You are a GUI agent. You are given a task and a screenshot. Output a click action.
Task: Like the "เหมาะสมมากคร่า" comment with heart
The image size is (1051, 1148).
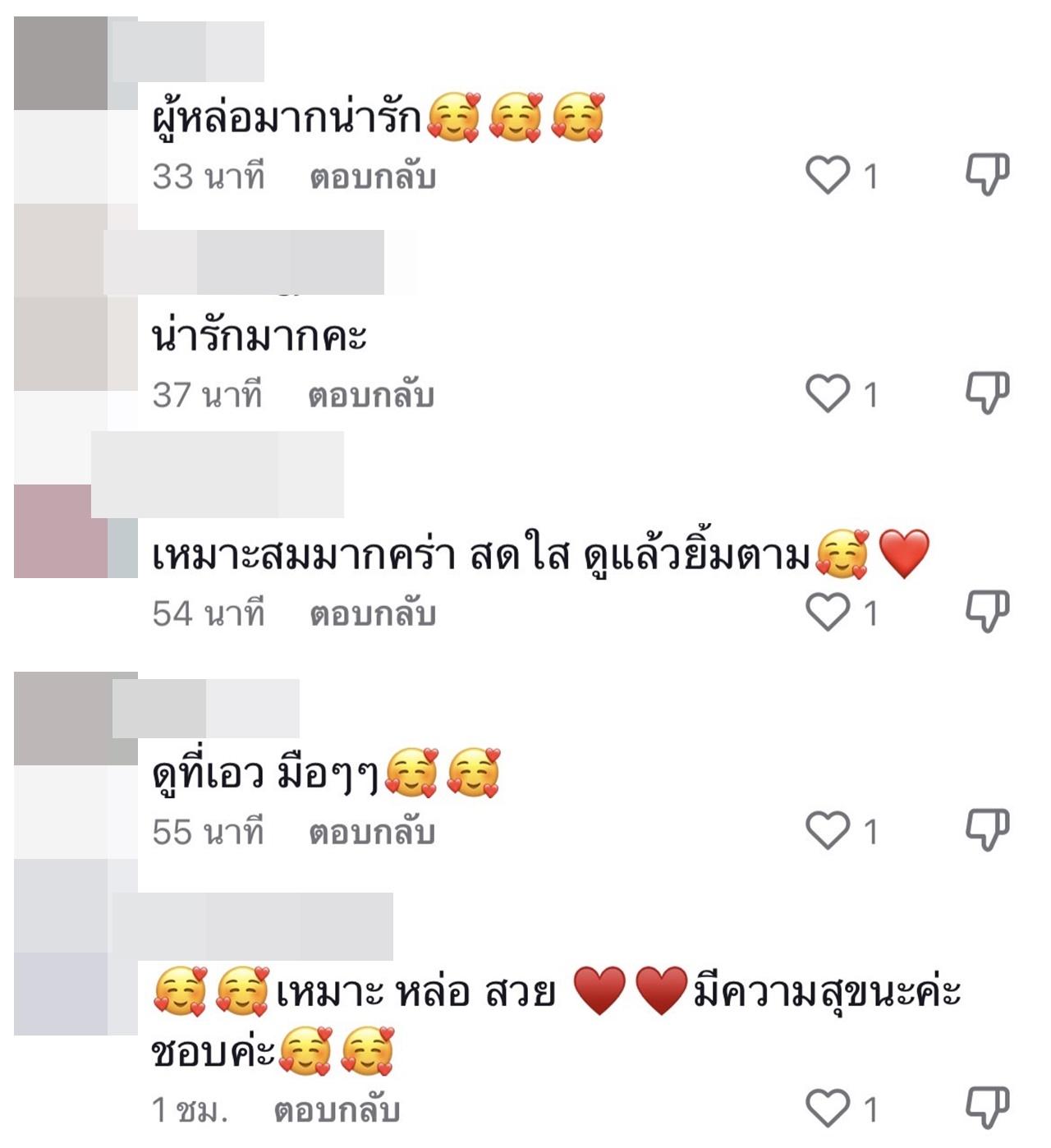point(827,612)
